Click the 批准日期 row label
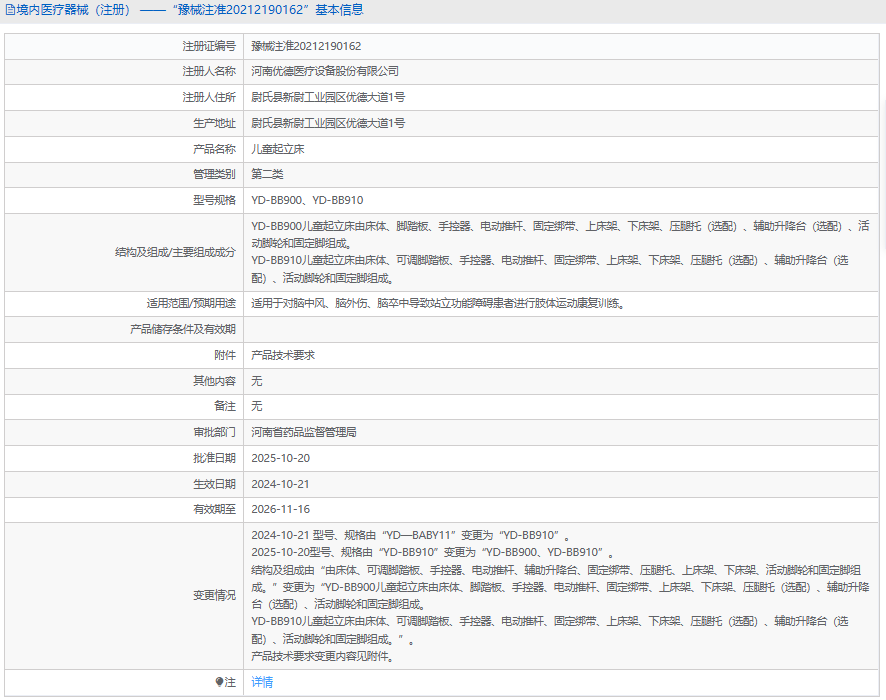The image size is (886, 700). (214, 458)
